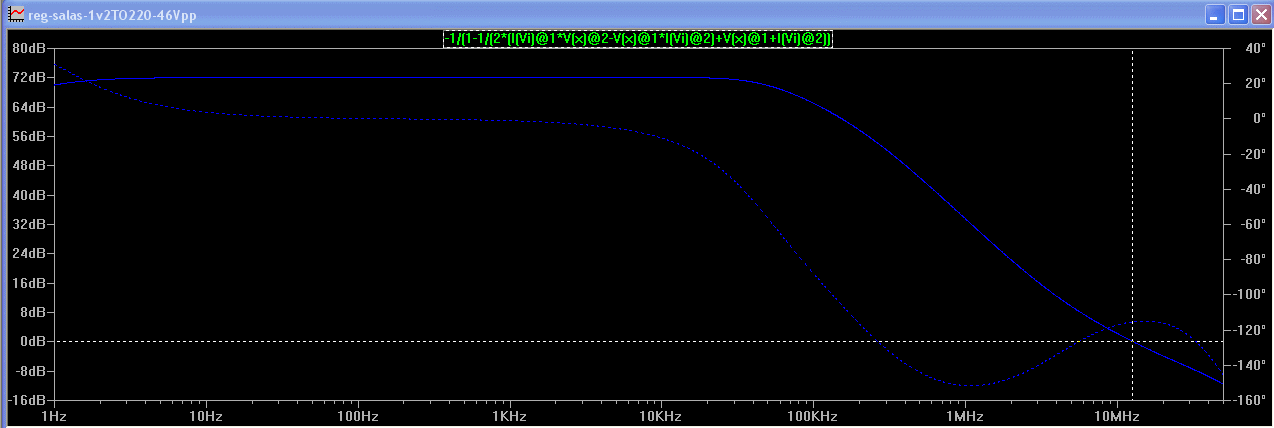Click the 10MHz frequency axis label

pyautogui.click(x=1116, y=415)
